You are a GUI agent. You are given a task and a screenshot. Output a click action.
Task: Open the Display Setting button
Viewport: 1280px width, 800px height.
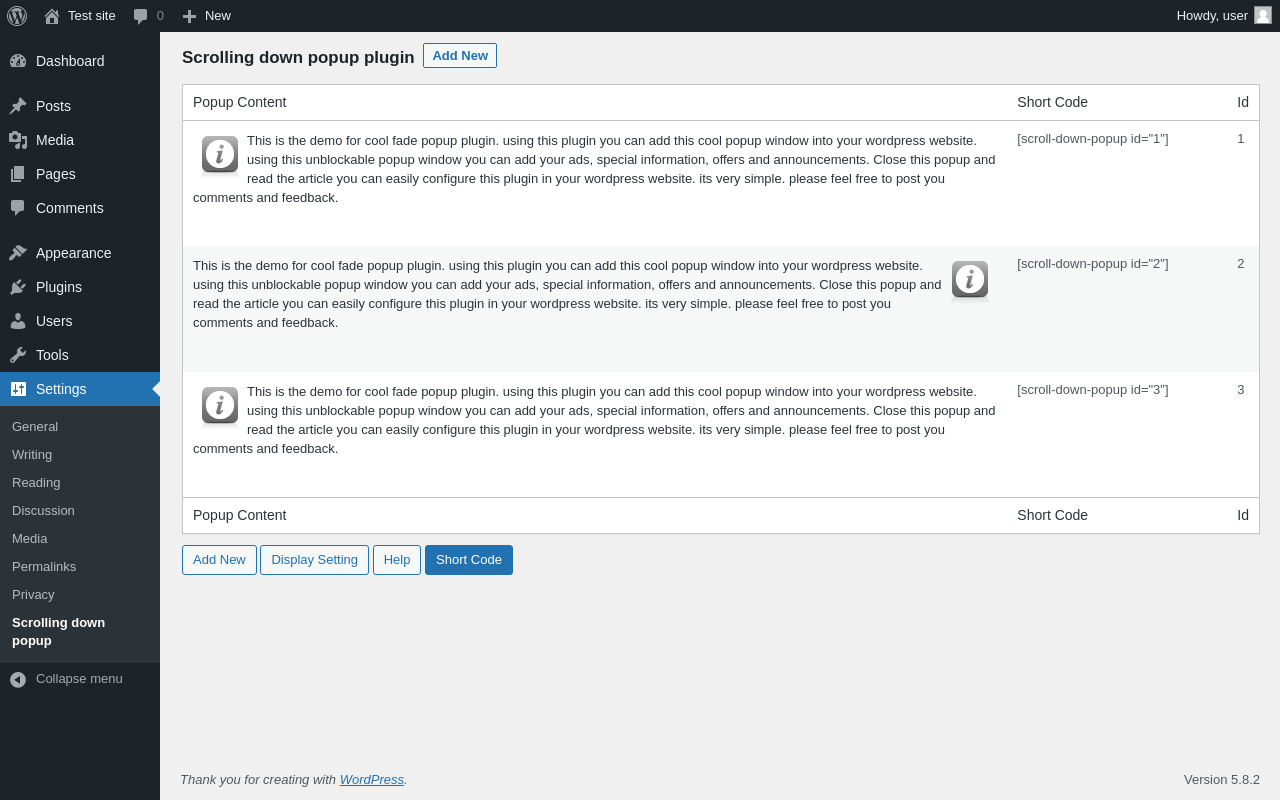tap(314, 560)
